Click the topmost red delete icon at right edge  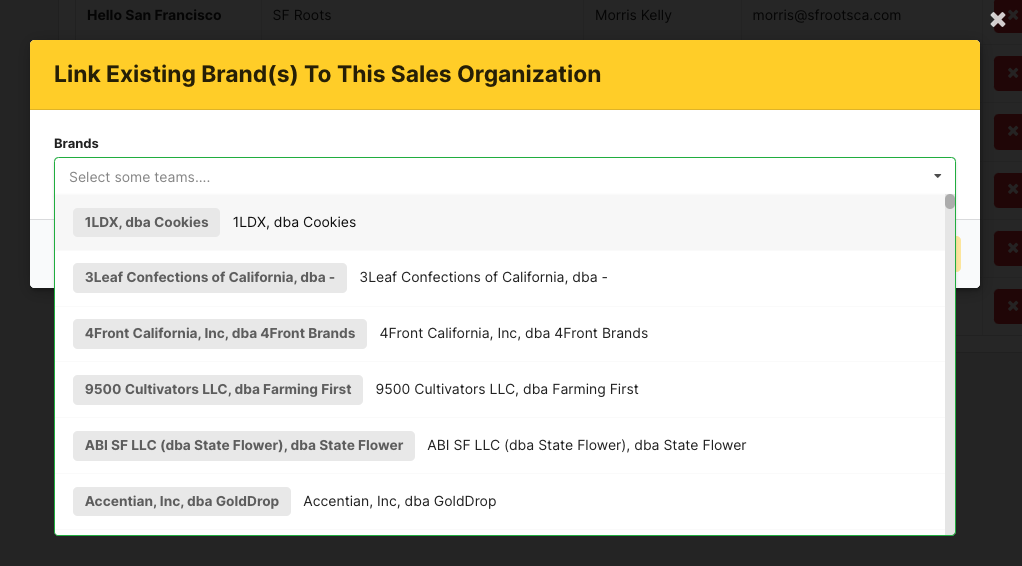pyautogui.click(x=1008, y=74)
